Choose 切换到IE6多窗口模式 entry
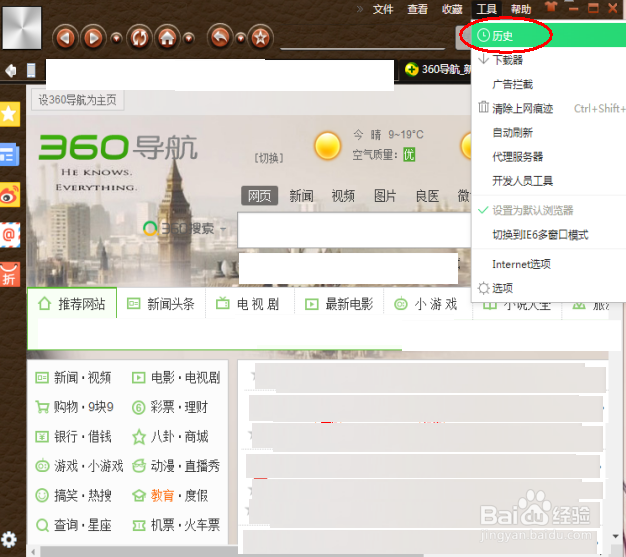The image size is (626, 557). pos(549,235)
